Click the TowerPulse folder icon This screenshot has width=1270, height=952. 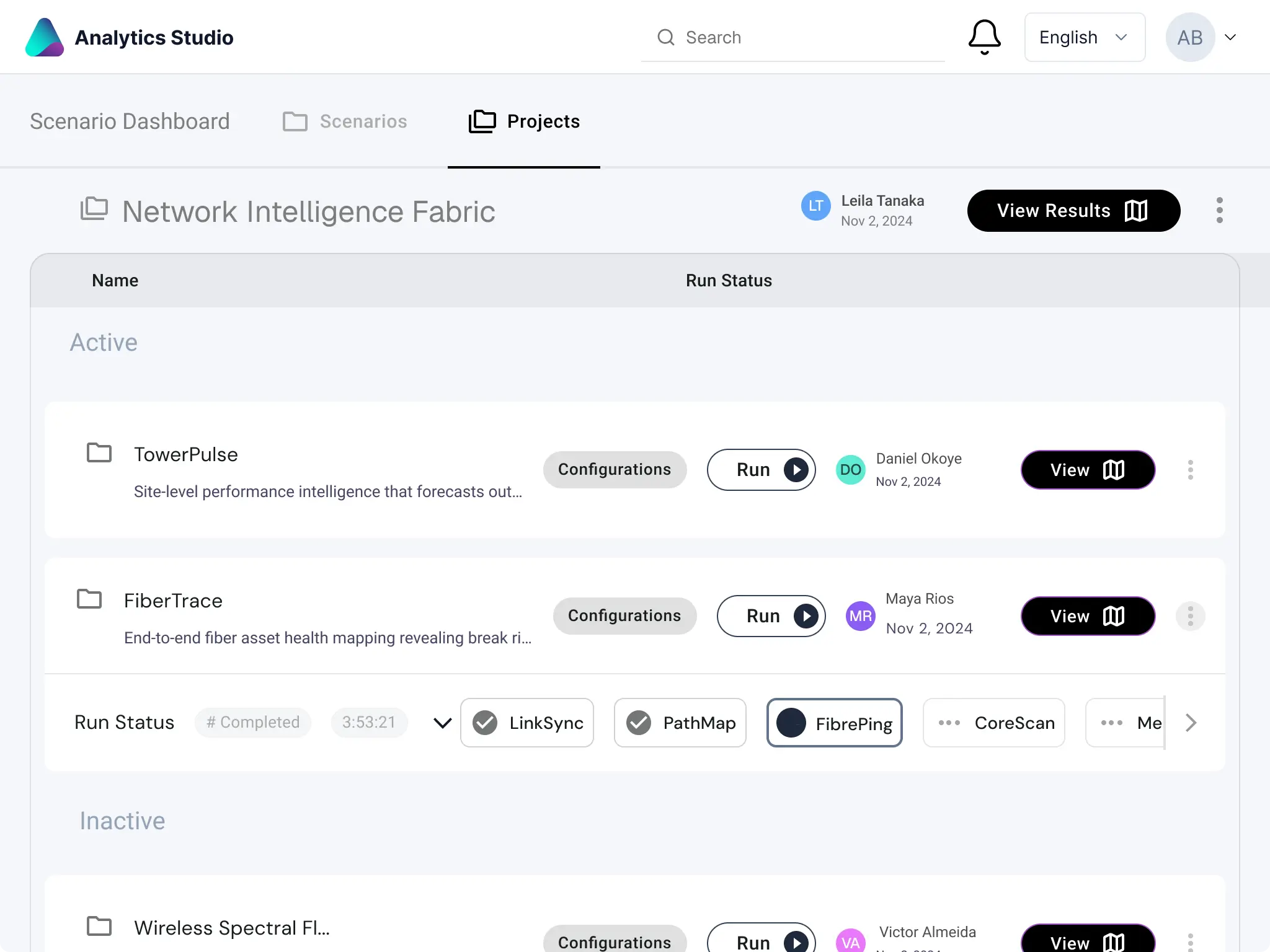click(x=99, y=453)
